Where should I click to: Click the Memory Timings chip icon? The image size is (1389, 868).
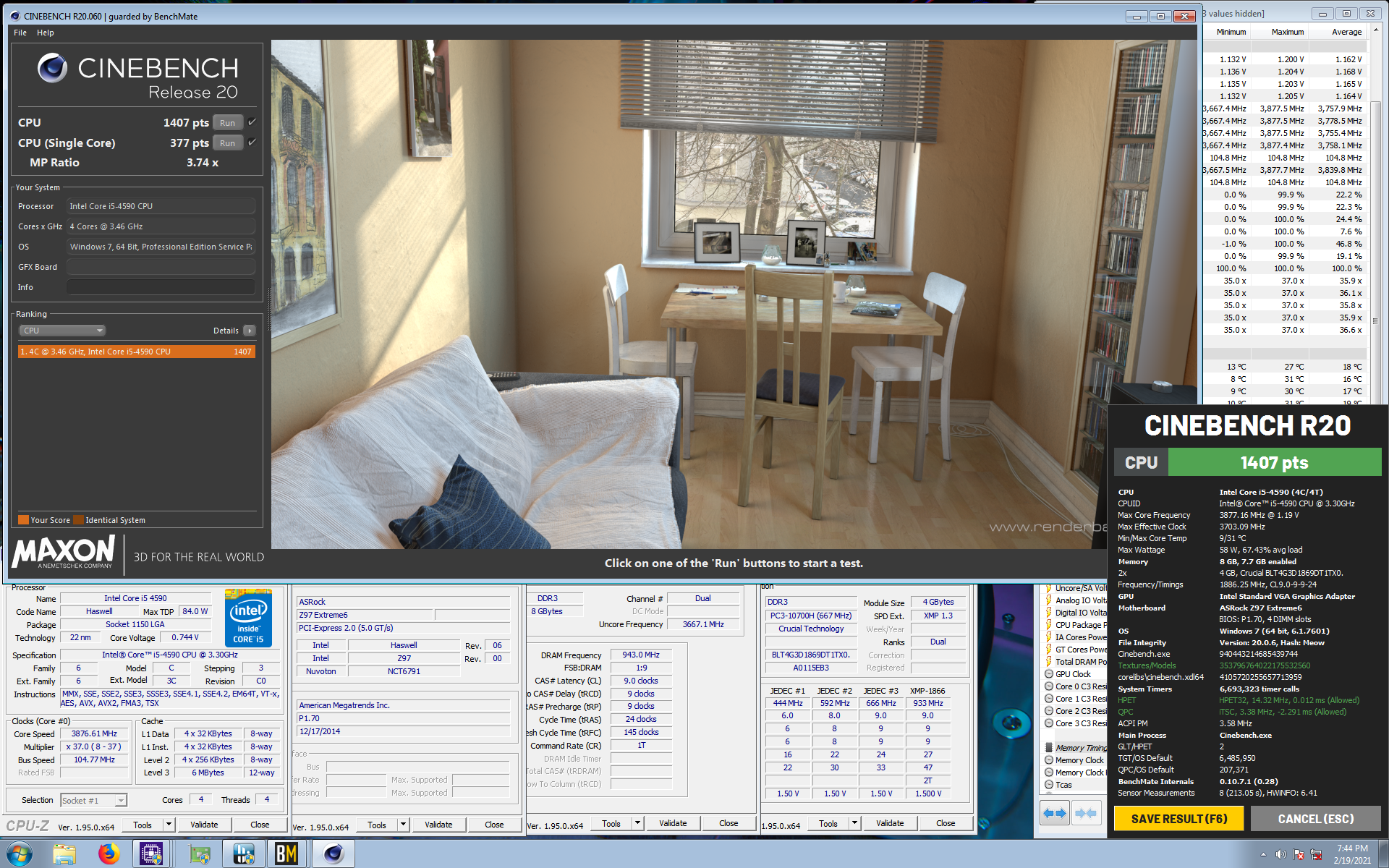(1048, 748)
